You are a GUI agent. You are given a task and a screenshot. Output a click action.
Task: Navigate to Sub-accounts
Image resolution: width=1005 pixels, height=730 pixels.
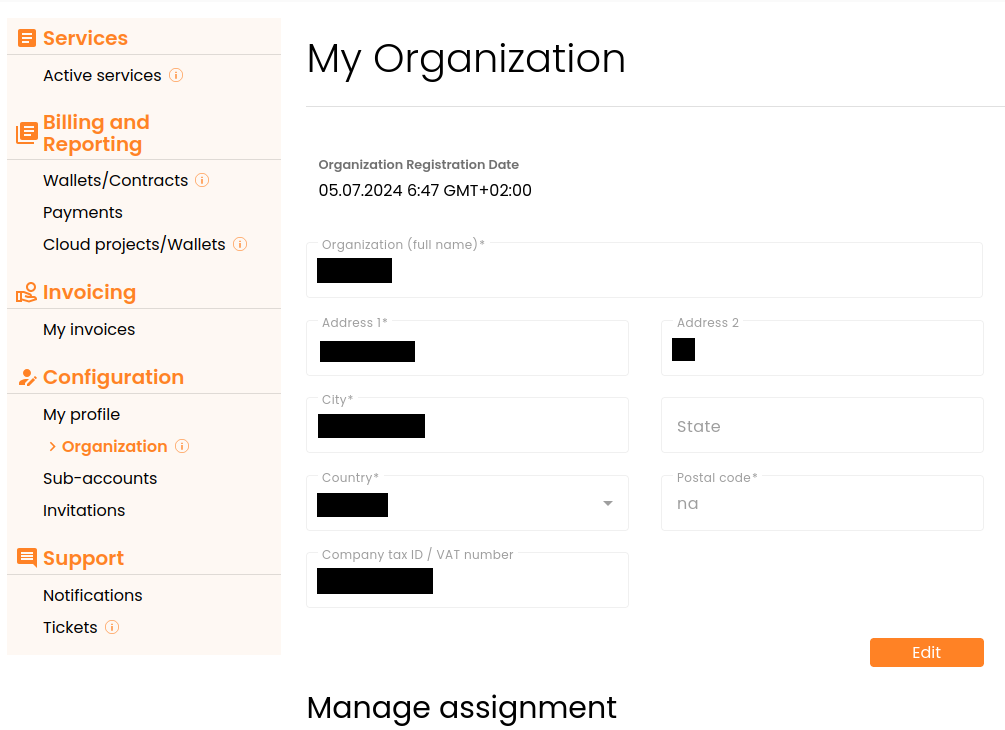tap(100, 478)
